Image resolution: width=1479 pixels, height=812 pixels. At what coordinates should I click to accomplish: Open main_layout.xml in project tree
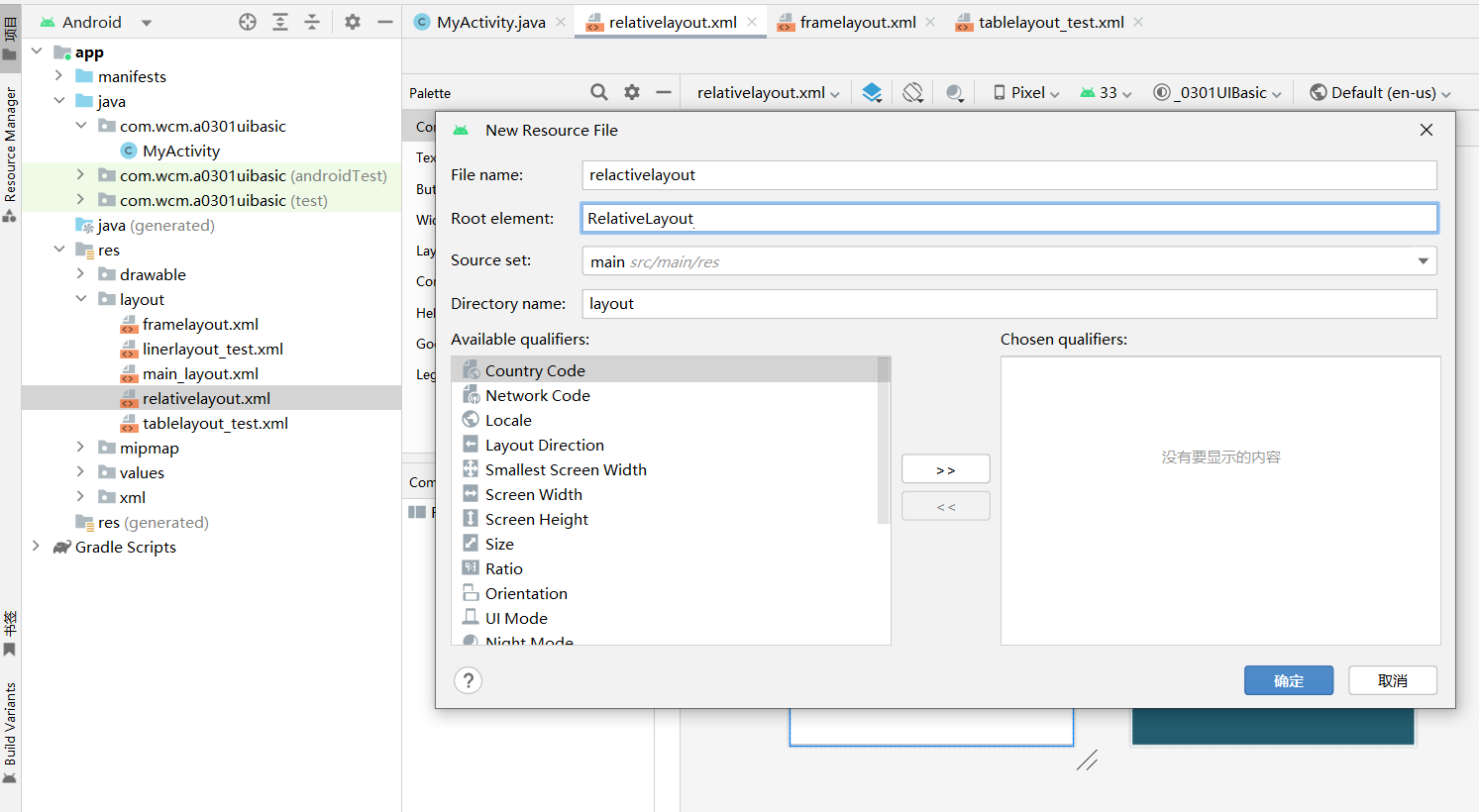point(200,373)
